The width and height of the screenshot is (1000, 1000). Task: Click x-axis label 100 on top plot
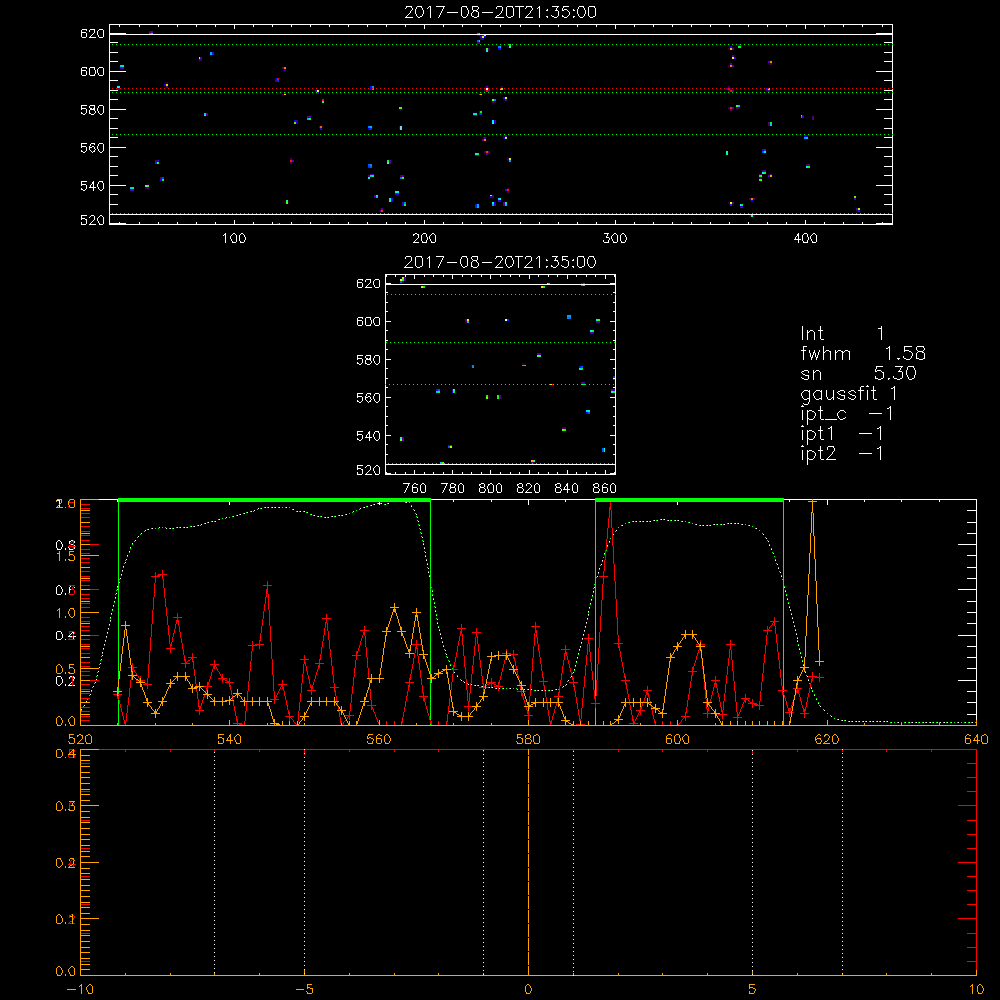(234, 239)
